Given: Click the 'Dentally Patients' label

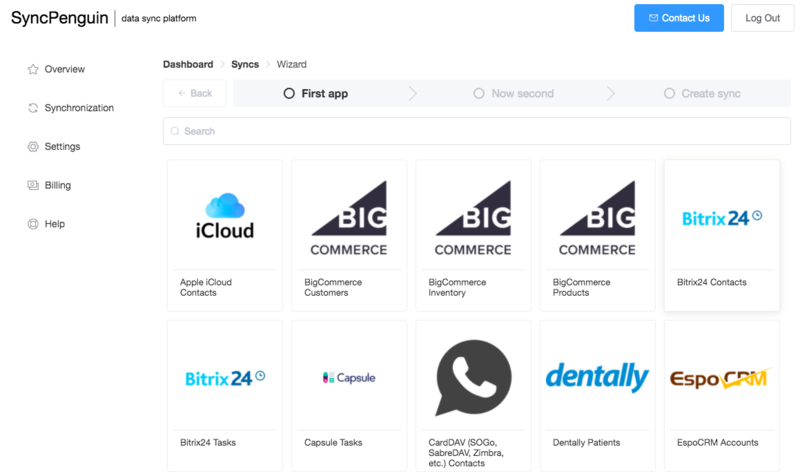Looking at the screenshot, I should point(586,442).
